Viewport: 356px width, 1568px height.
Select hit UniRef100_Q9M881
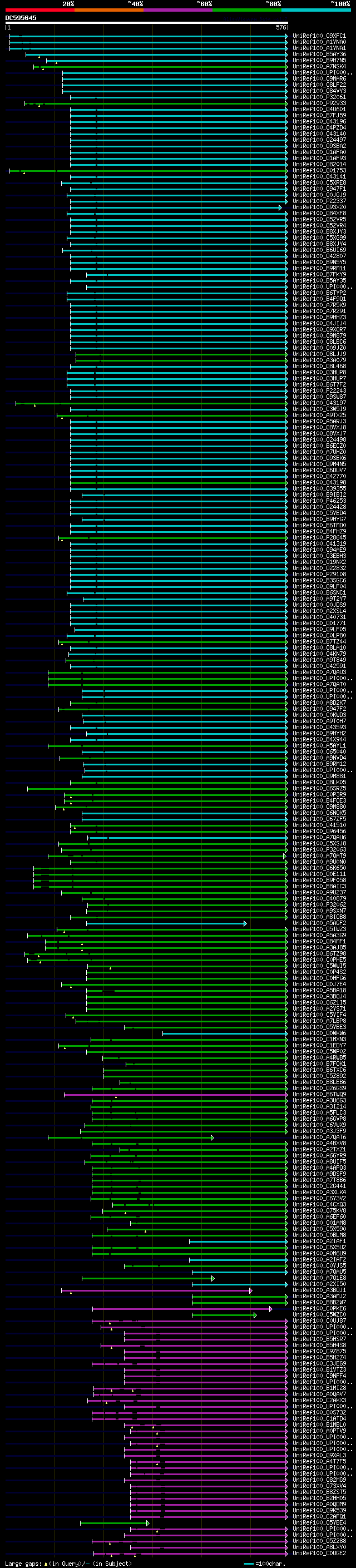coord(319,776)
